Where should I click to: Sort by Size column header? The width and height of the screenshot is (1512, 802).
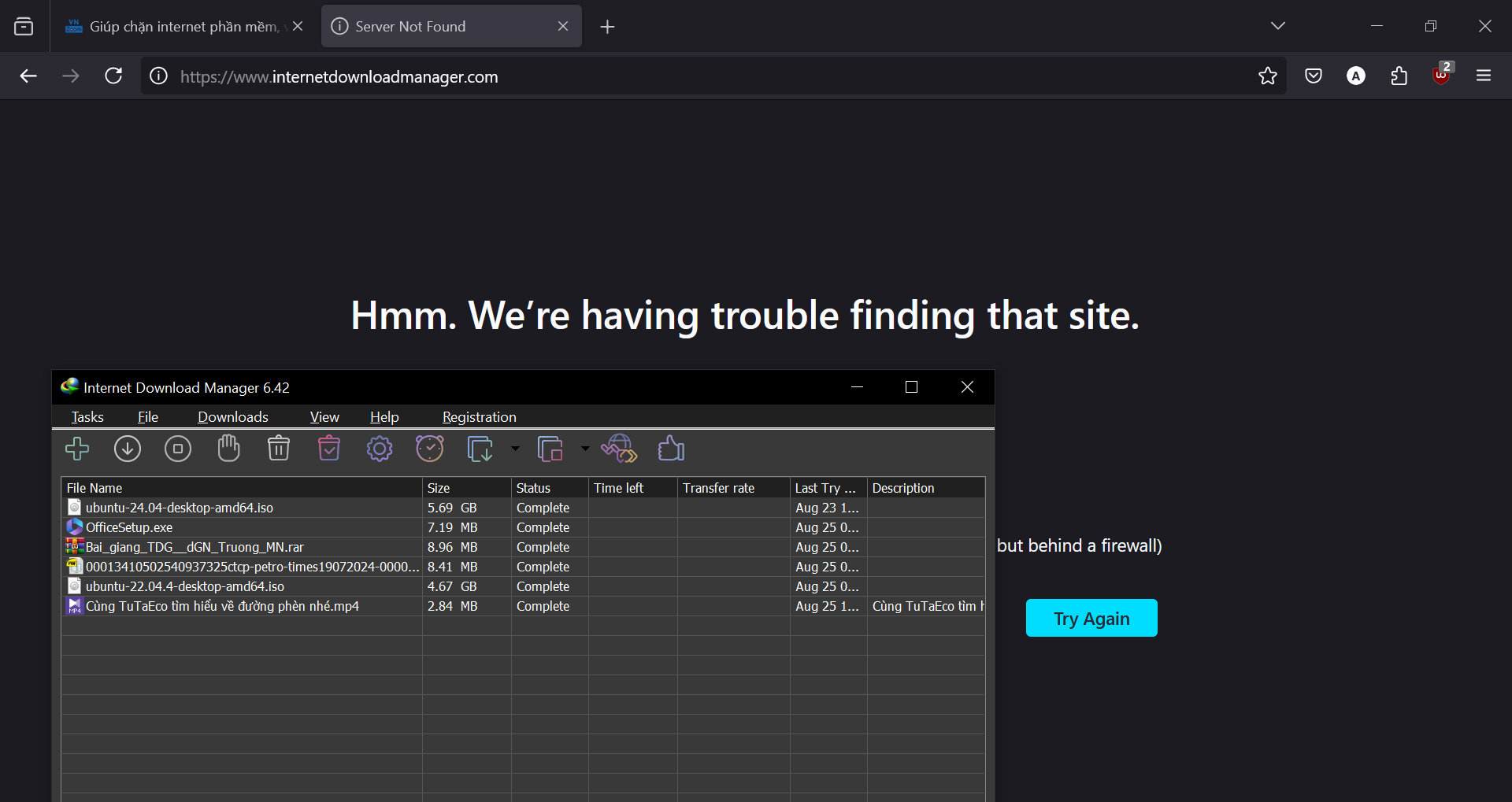(467, 488)
